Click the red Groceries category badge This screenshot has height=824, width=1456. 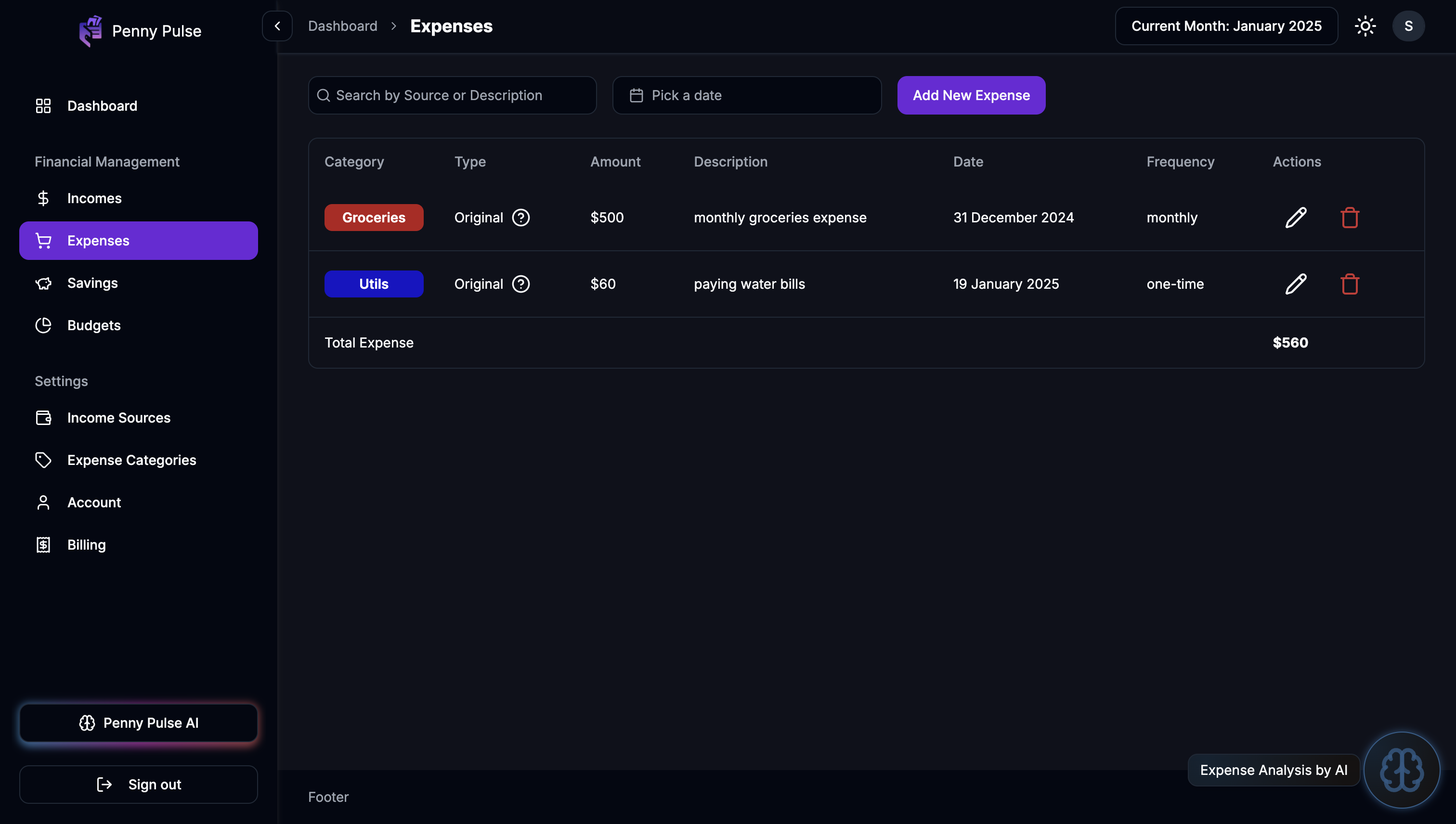[374, 218]
